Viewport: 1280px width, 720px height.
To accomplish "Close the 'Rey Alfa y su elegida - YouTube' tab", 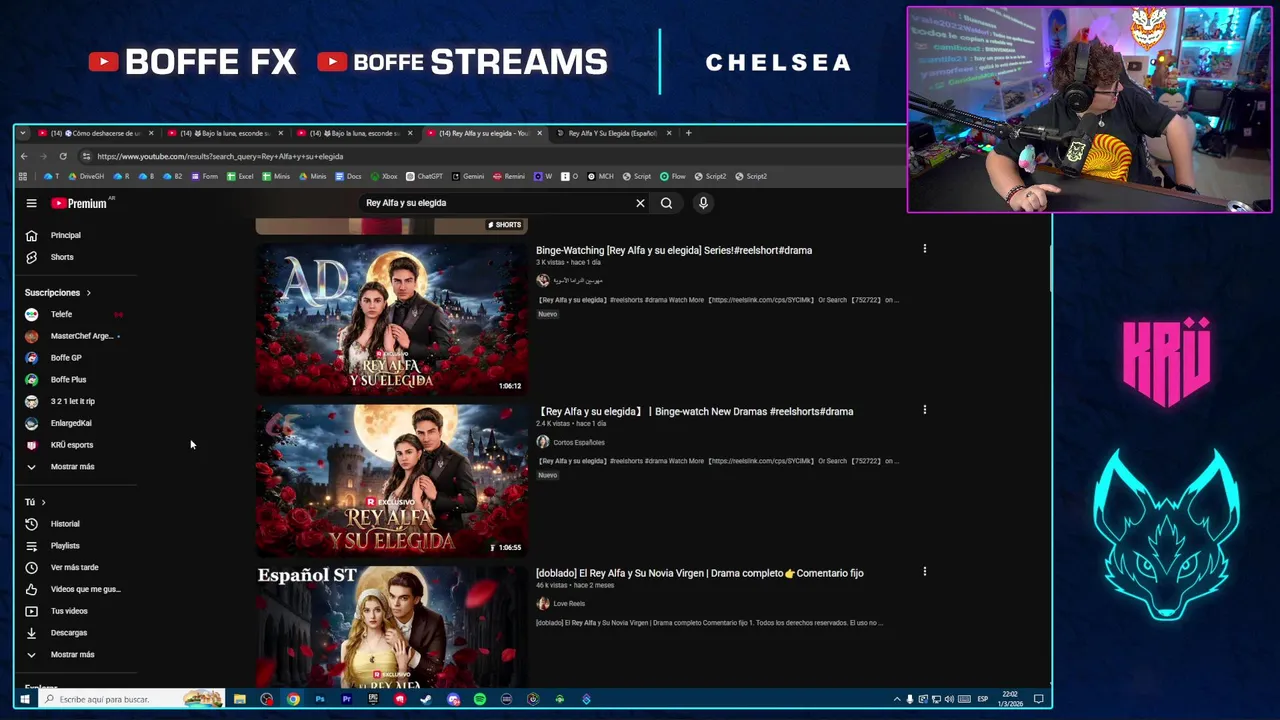I will pyautogui.click(x=539, y=133).
